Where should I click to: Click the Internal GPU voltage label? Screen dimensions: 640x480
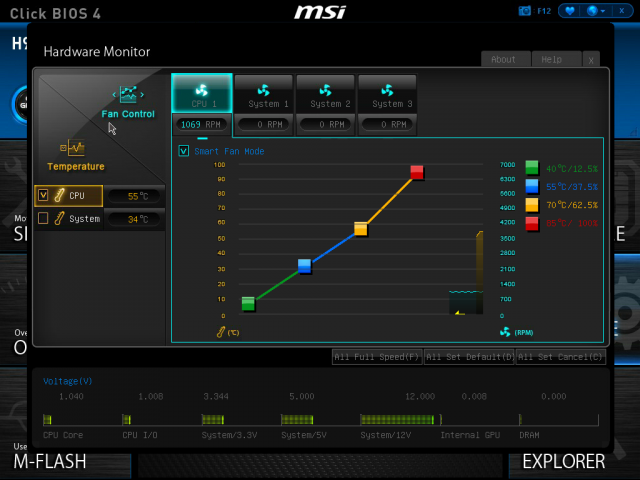click(470, 435)
